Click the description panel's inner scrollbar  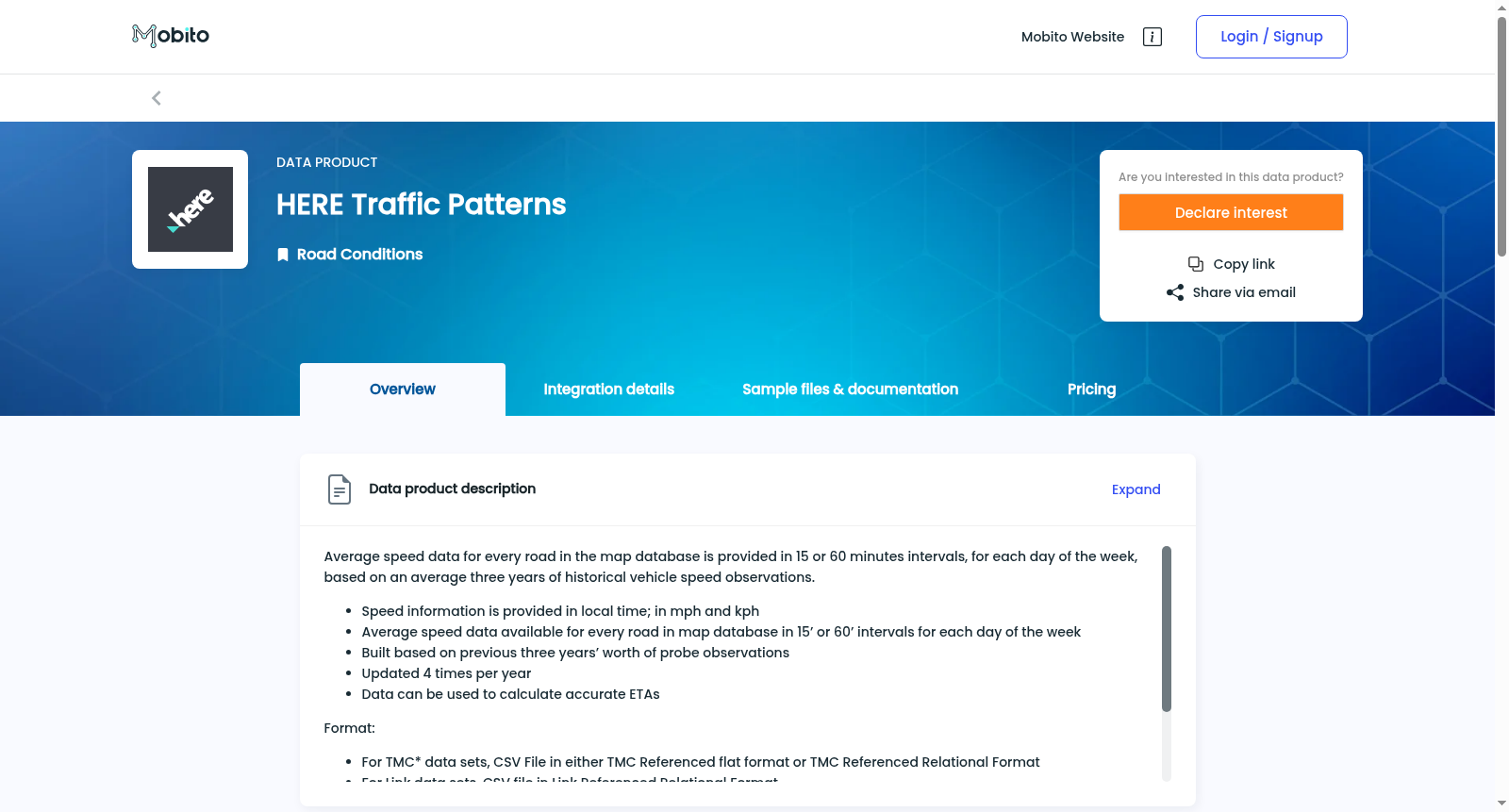(1167, 629)
